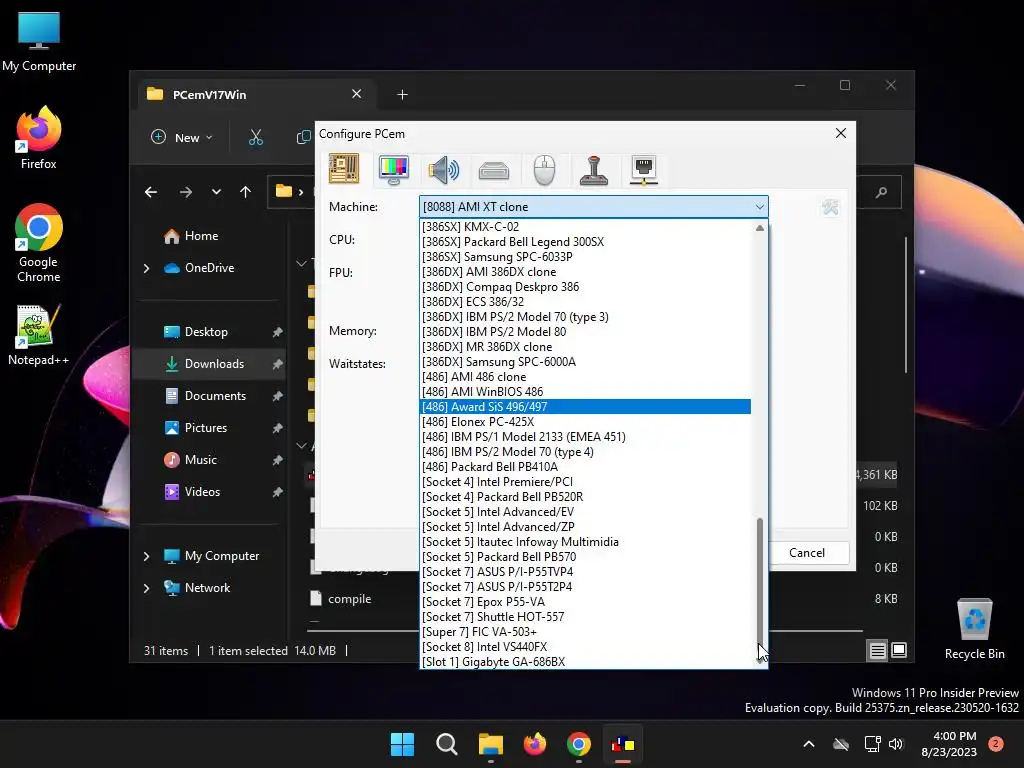Screen dimensions: 1024x768
Task: Click New button in File Explorer
Action: tap(182, 138)
